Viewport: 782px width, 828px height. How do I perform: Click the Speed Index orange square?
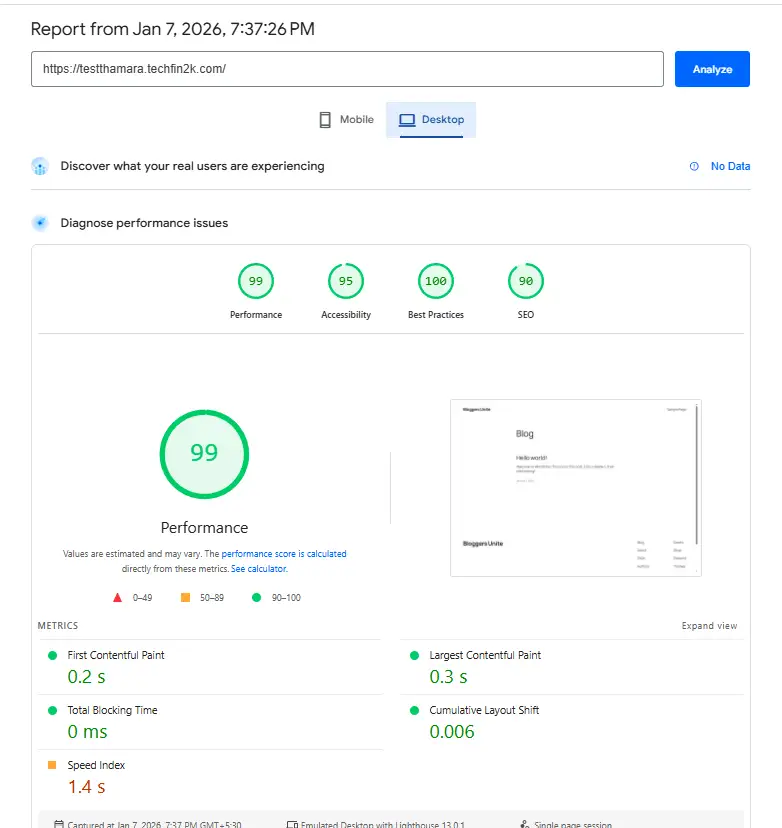52,765
